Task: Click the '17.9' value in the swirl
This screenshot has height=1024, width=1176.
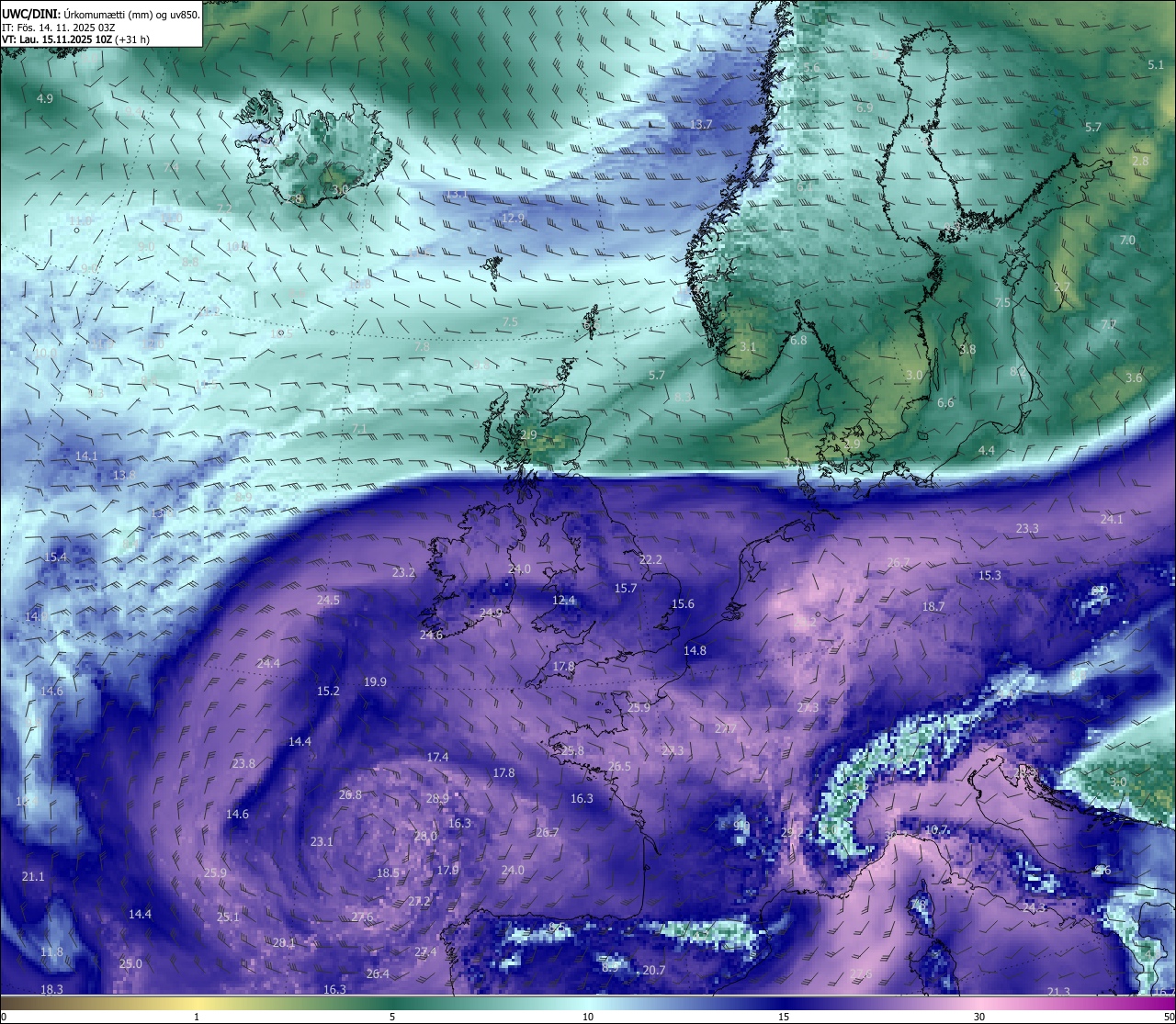Action: [447, 870]
